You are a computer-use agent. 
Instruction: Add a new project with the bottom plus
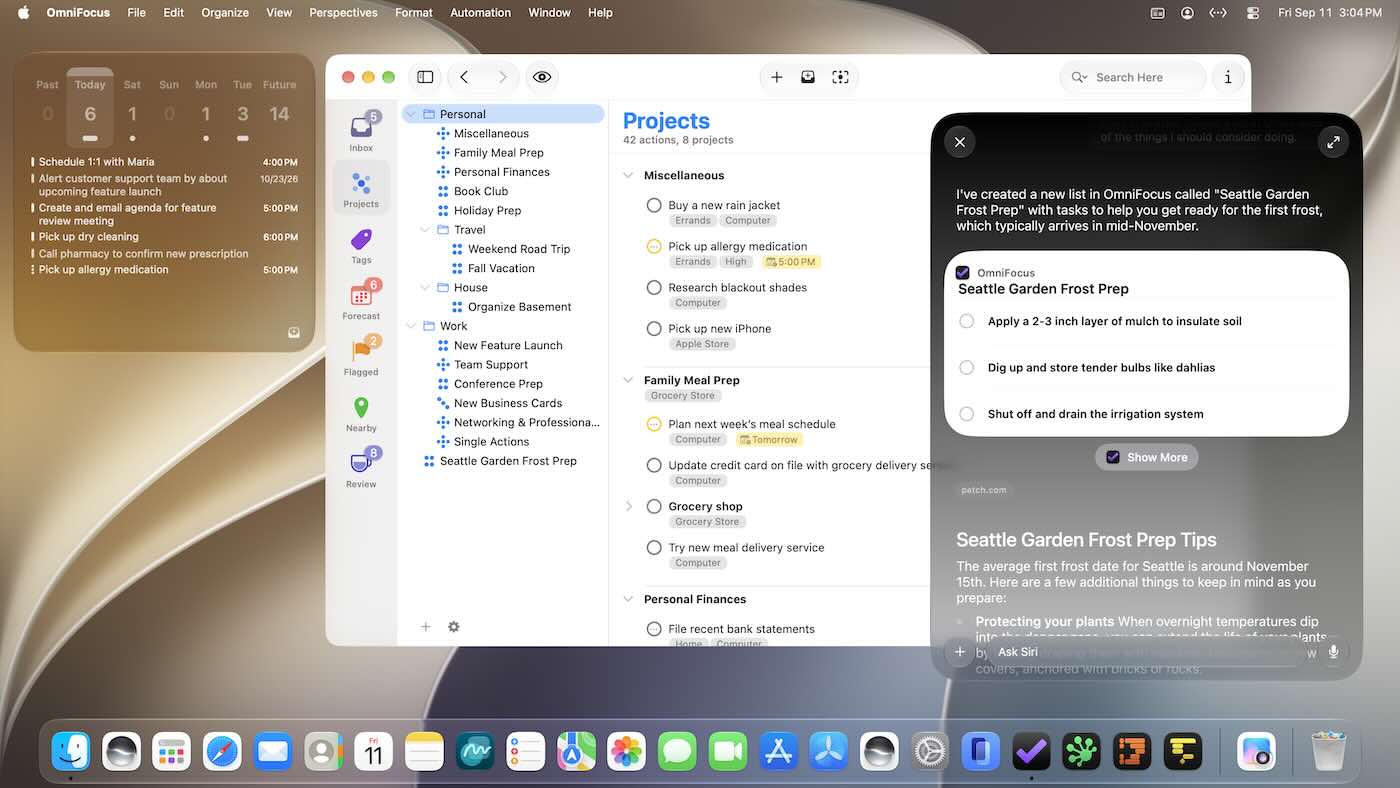(425, 627)
